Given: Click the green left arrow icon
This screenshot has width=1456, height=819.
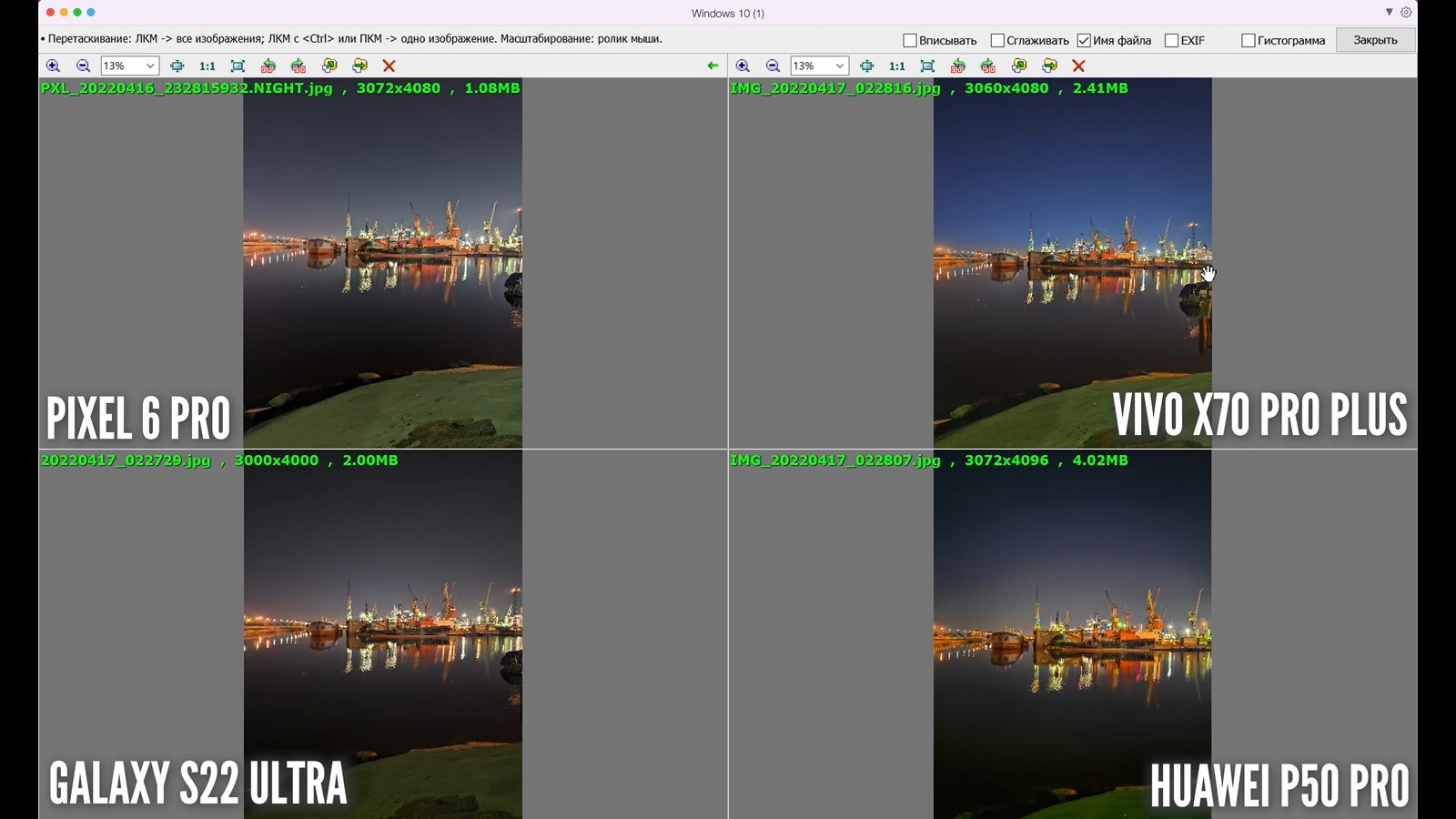Looking at the screenshot, I should (x=713, y=66).
